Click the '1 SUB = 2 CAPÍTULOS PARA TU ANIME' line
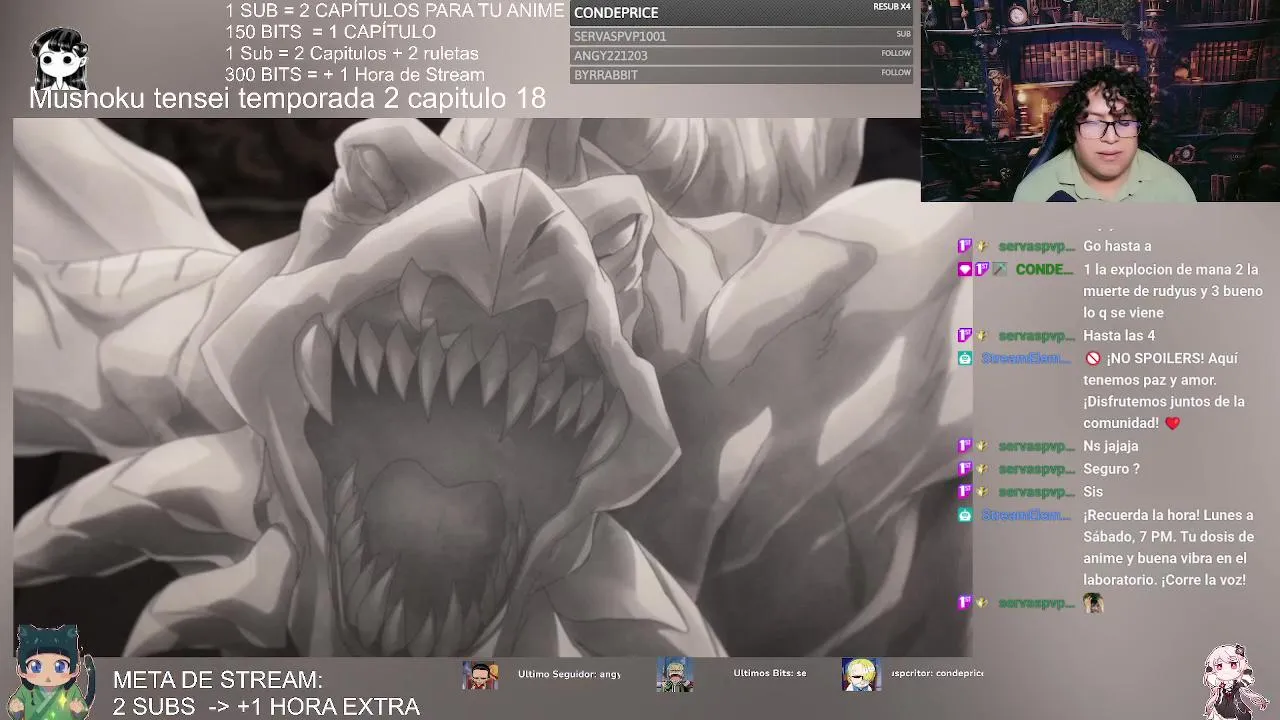1280x720 pixels. pyautogui.click(x=395, y=11)
